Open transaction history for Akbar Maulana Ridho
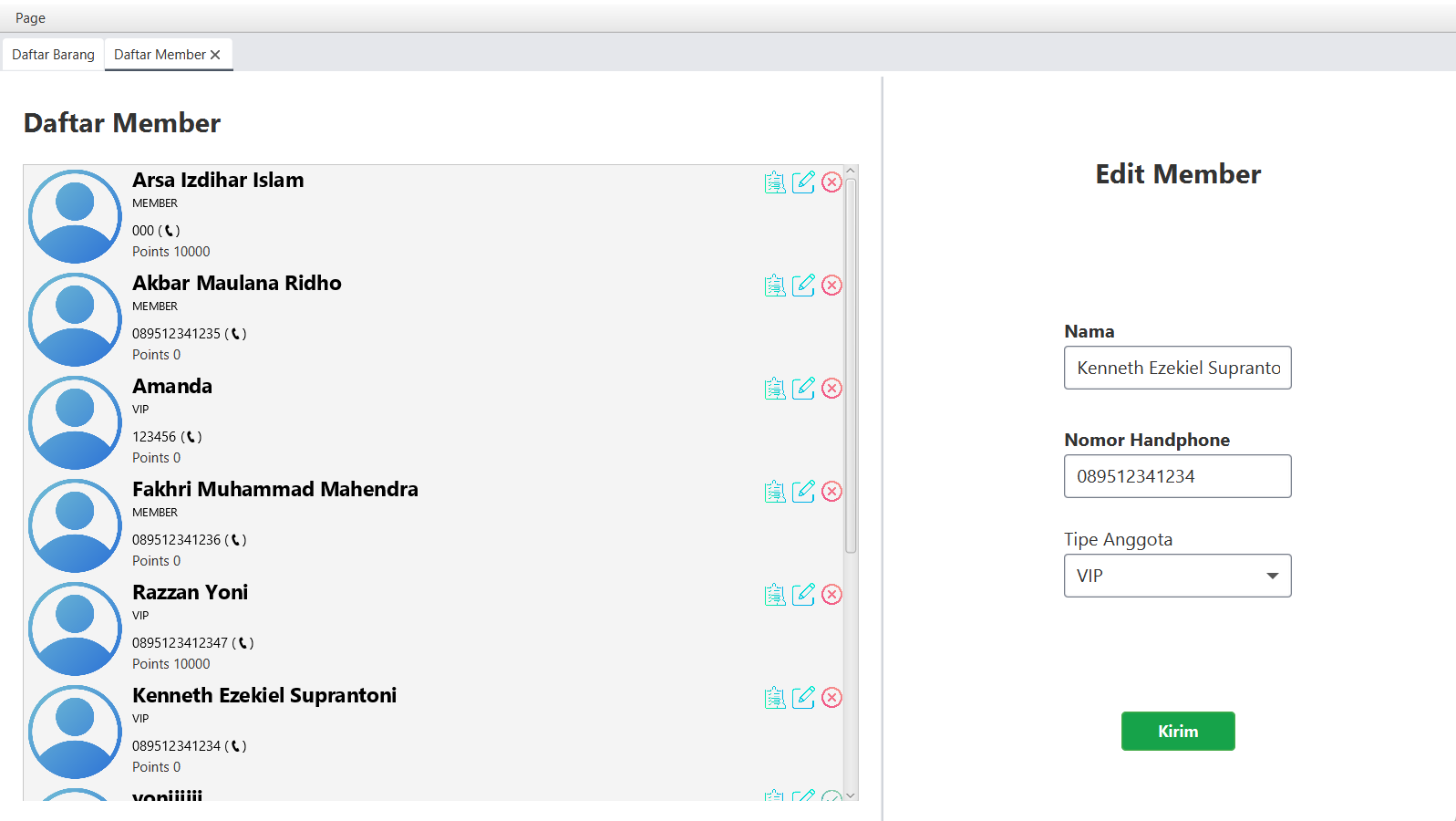The width and height of the screenshot is (1456, 821). tap(775, 286)
